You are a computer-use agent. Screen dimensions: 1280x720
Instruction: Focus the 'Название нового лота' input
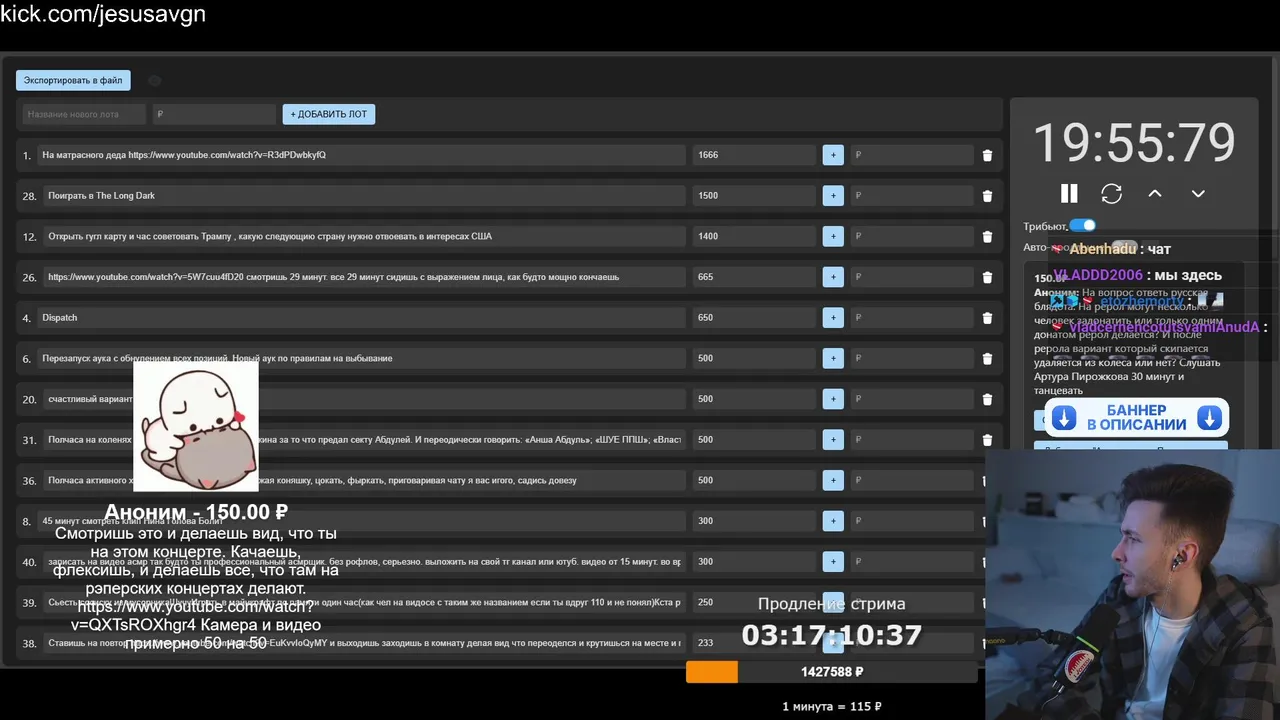click(84, 114)
